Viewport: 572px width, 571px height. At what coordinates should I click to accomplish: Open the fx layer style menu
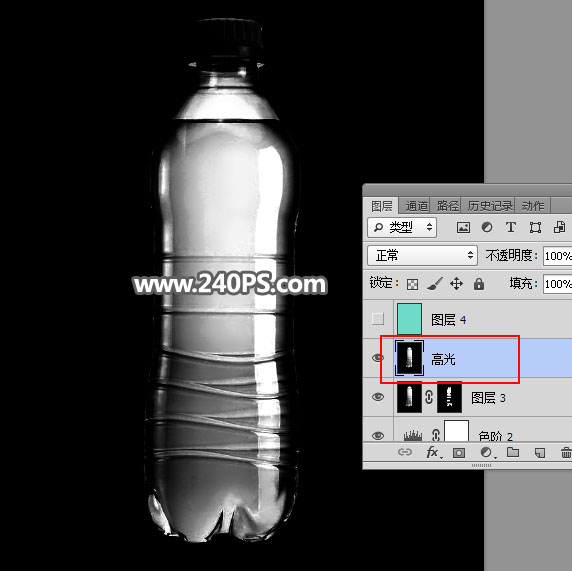click(x=434, y=453)
